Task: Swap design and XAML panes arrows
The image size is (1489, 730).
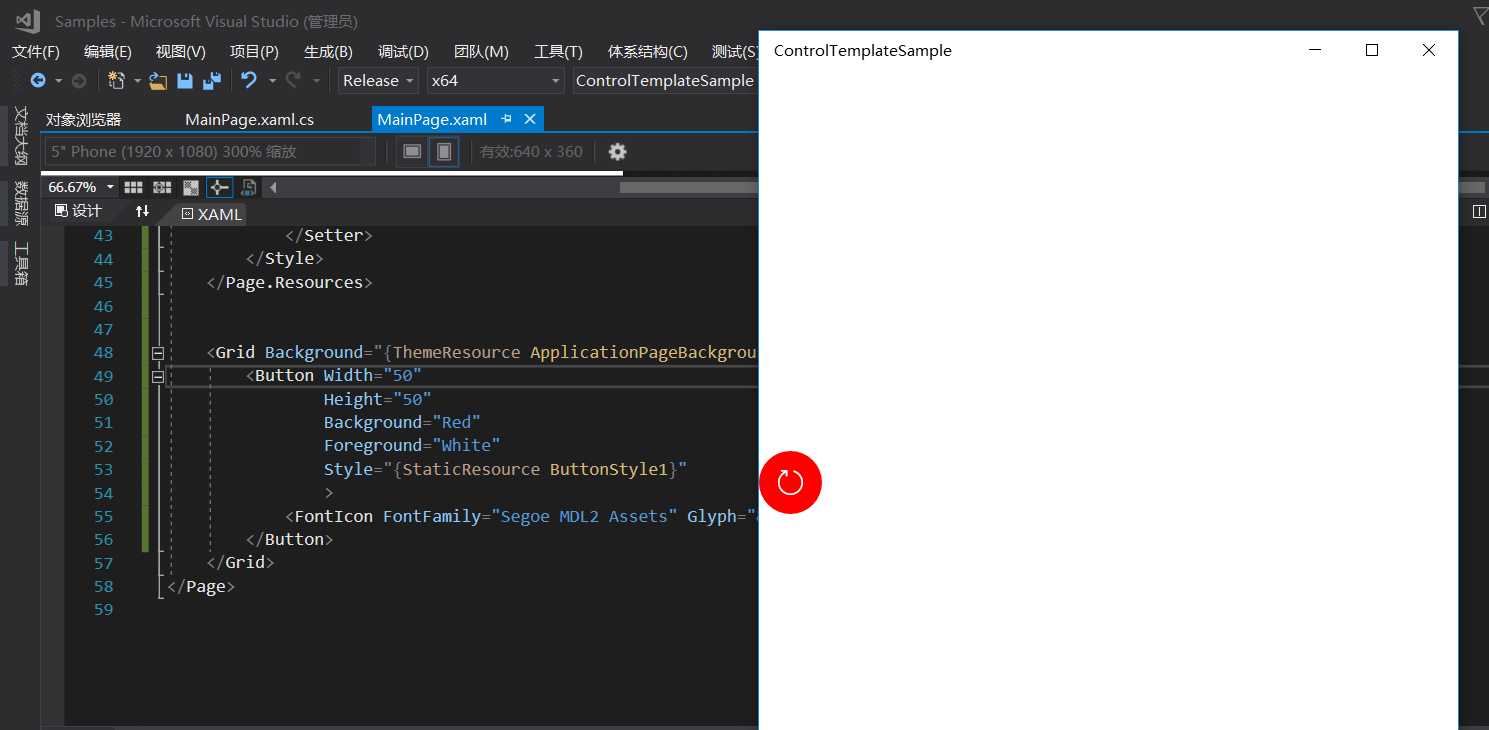Action: pyautogui.click(x=142, y=211)
